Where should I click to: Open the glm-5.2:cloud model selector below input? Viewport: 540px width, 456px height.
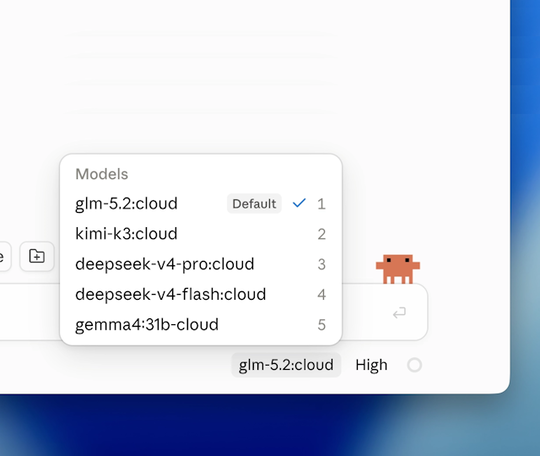286,365
